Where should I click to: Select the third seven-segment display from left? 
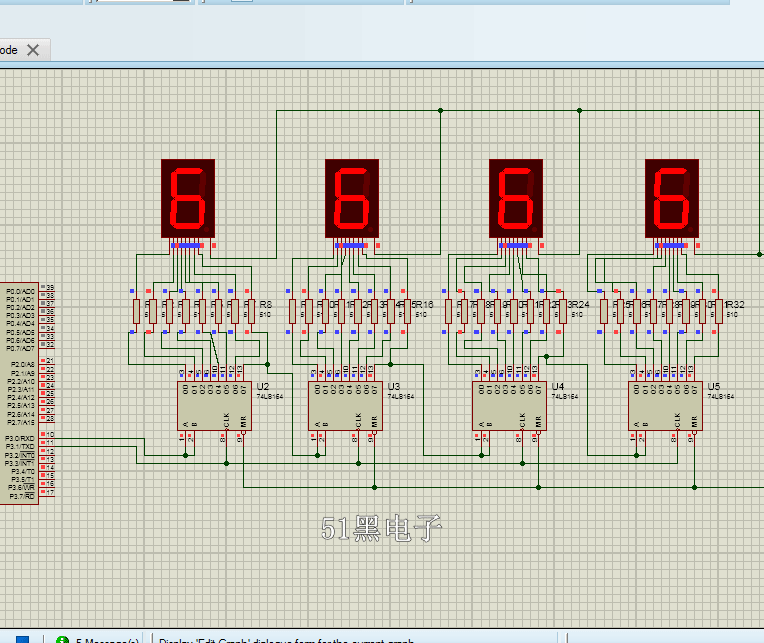[x=515, y=197]
